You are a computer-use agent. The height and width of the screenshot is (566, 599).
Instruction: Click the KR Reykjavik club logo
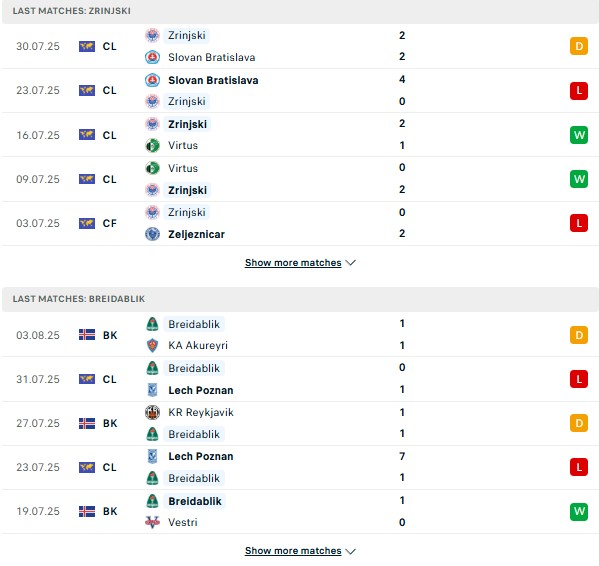152,412
